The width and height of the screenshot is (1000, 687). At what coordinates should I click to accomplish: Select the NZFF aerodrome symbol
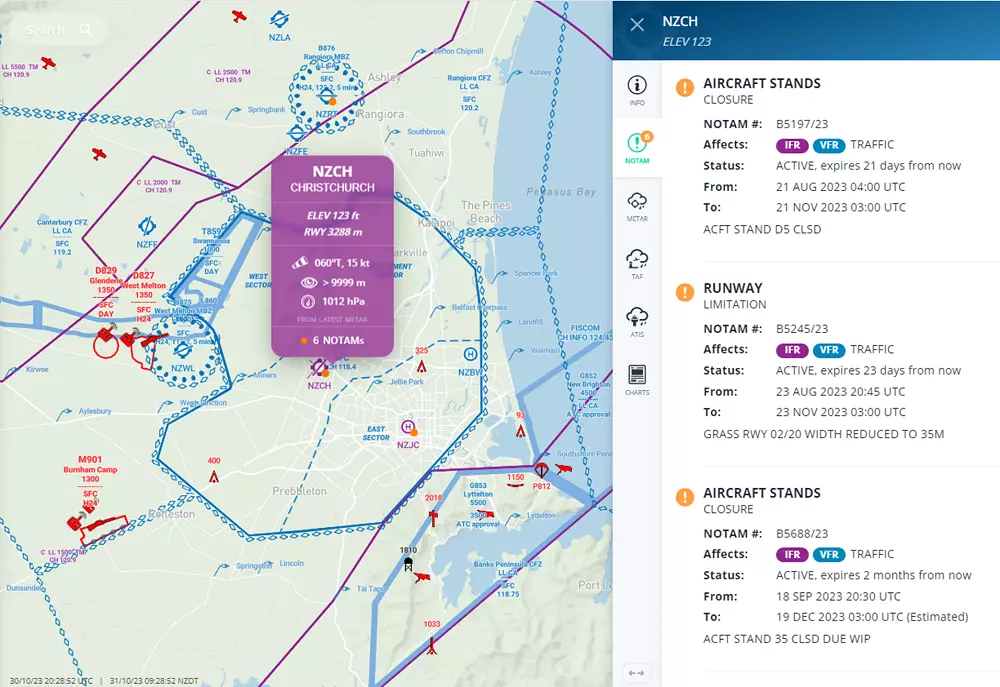click(x=147, y=224)
